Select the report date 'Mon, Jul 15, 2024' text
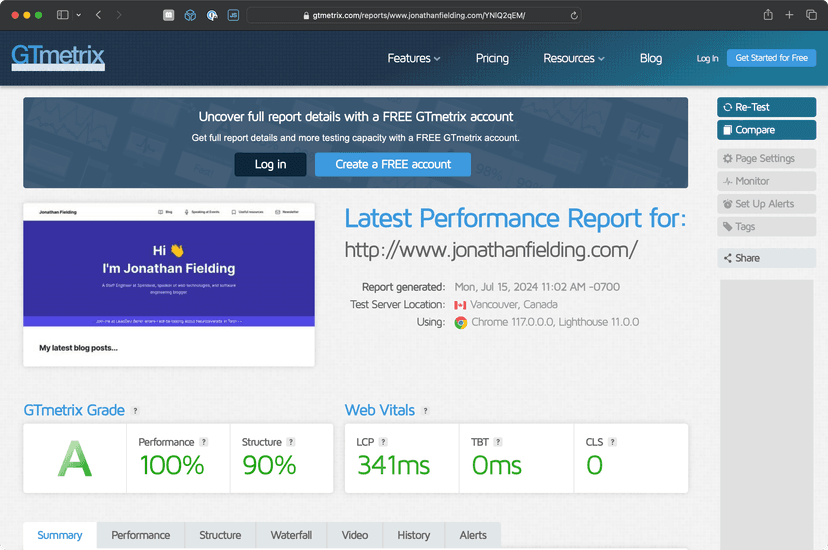The height and width of the screenshot is (550, 828). coord(496,287)
